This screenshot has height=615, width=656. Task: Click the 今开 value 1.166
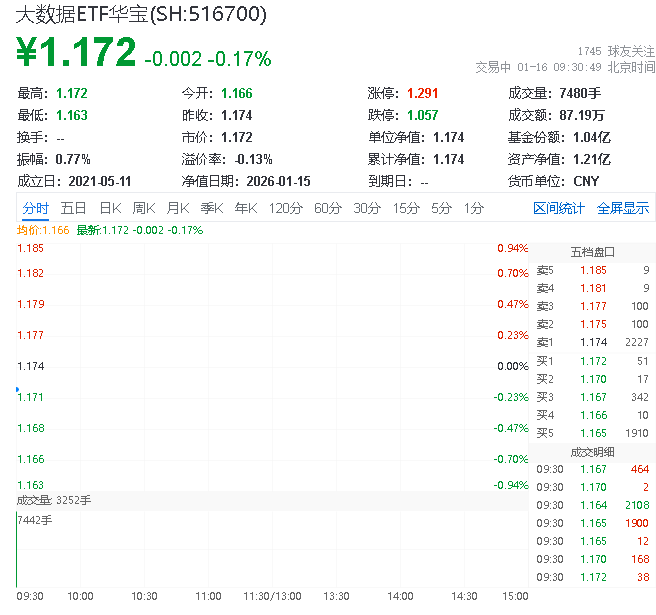(x=237, y=93)
